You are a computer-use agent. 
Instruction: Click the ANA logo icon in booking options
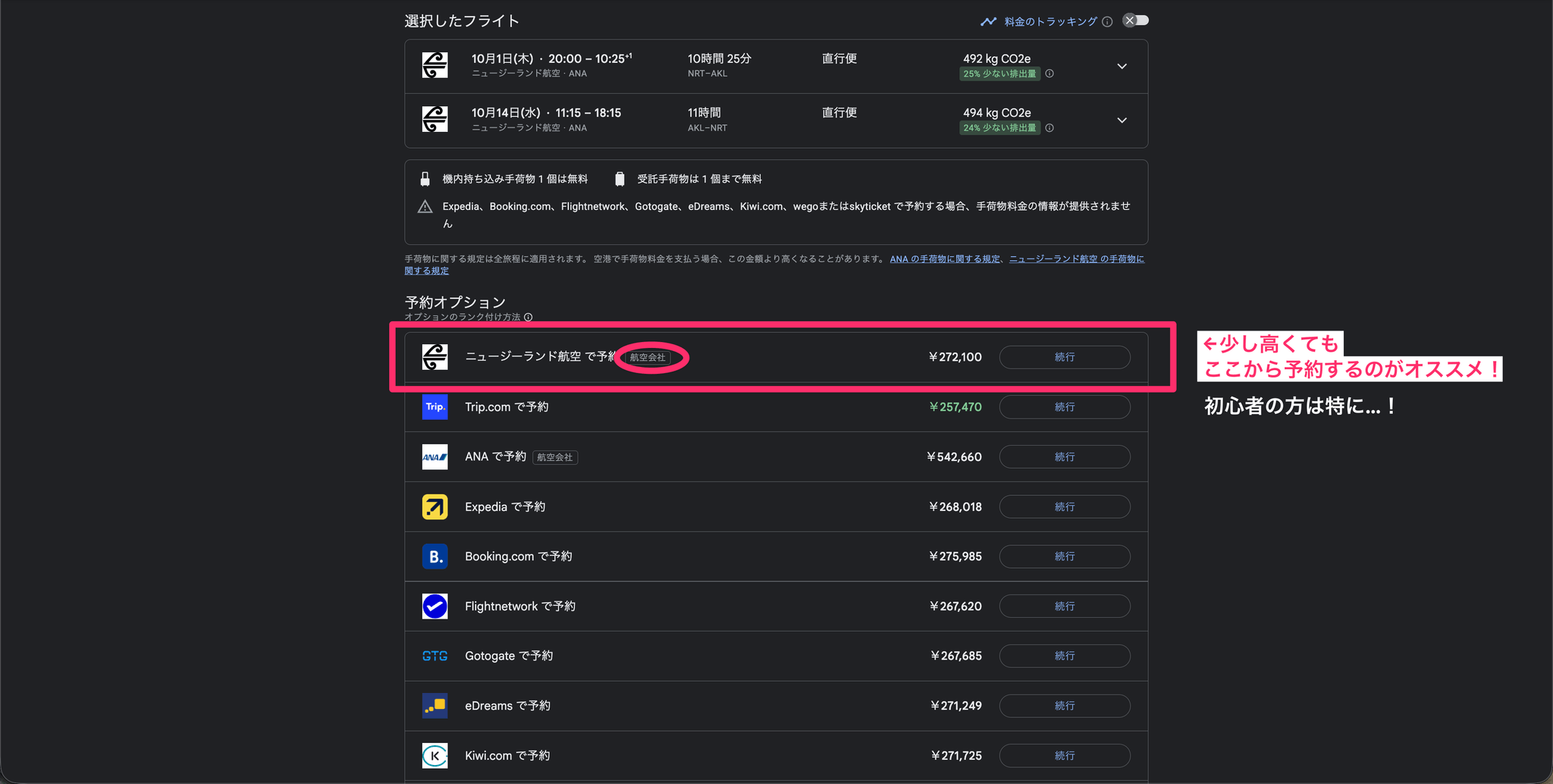tap(435, 457)
